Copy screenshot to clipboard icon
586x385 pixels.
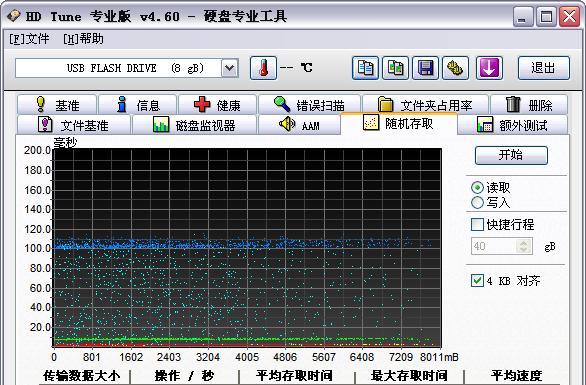coord(395,68)
